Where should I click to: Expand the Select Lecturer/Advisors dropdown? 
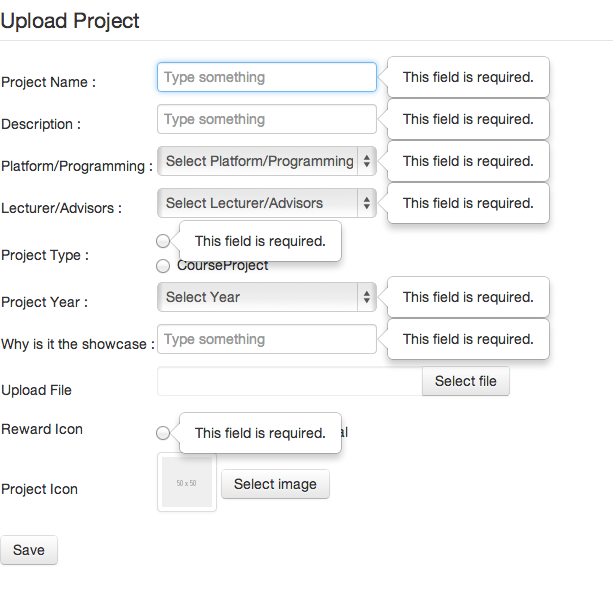[266, 203]
